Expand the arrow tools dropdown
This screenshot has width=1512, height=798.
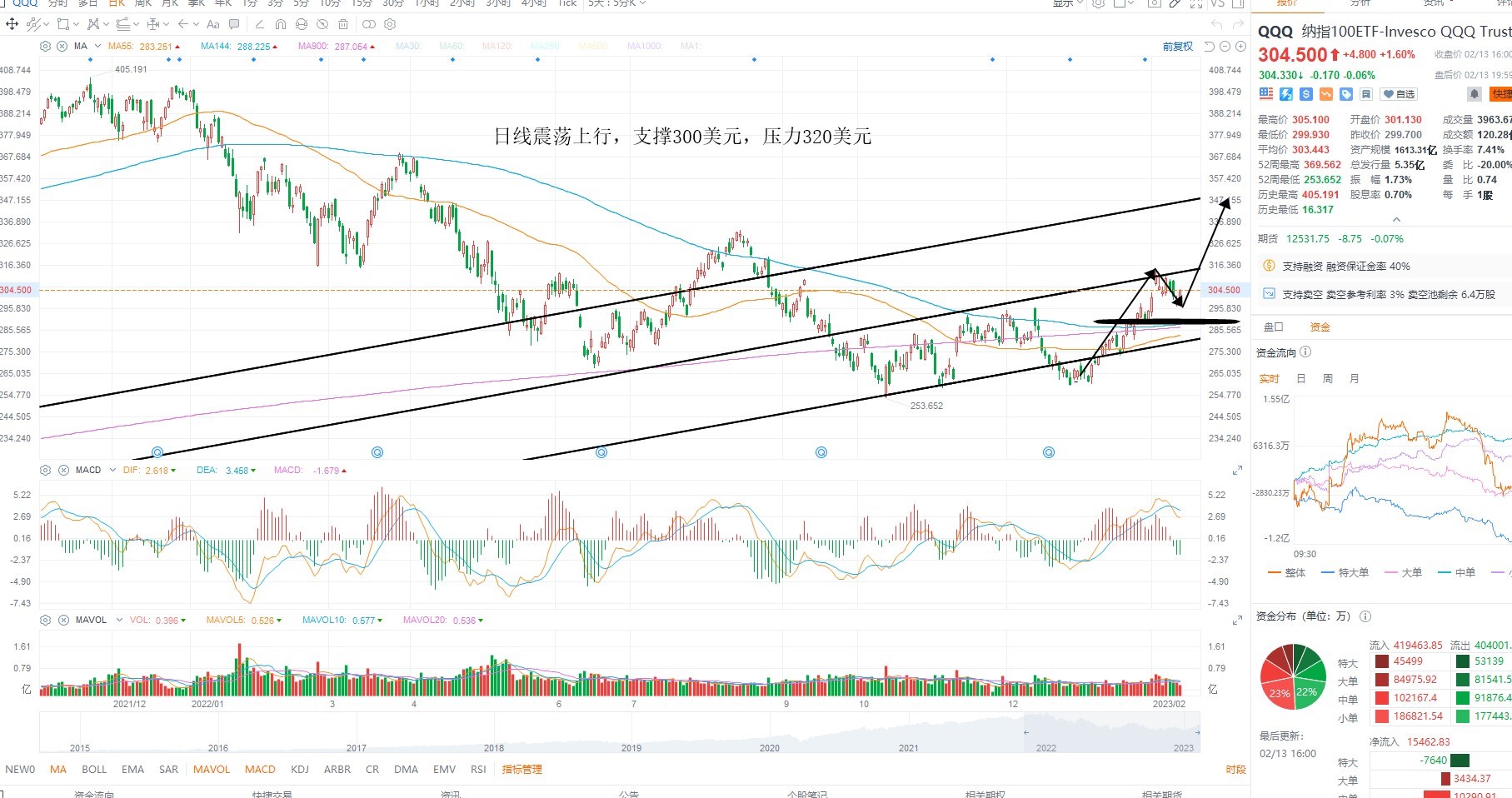[x=197, y=24]
